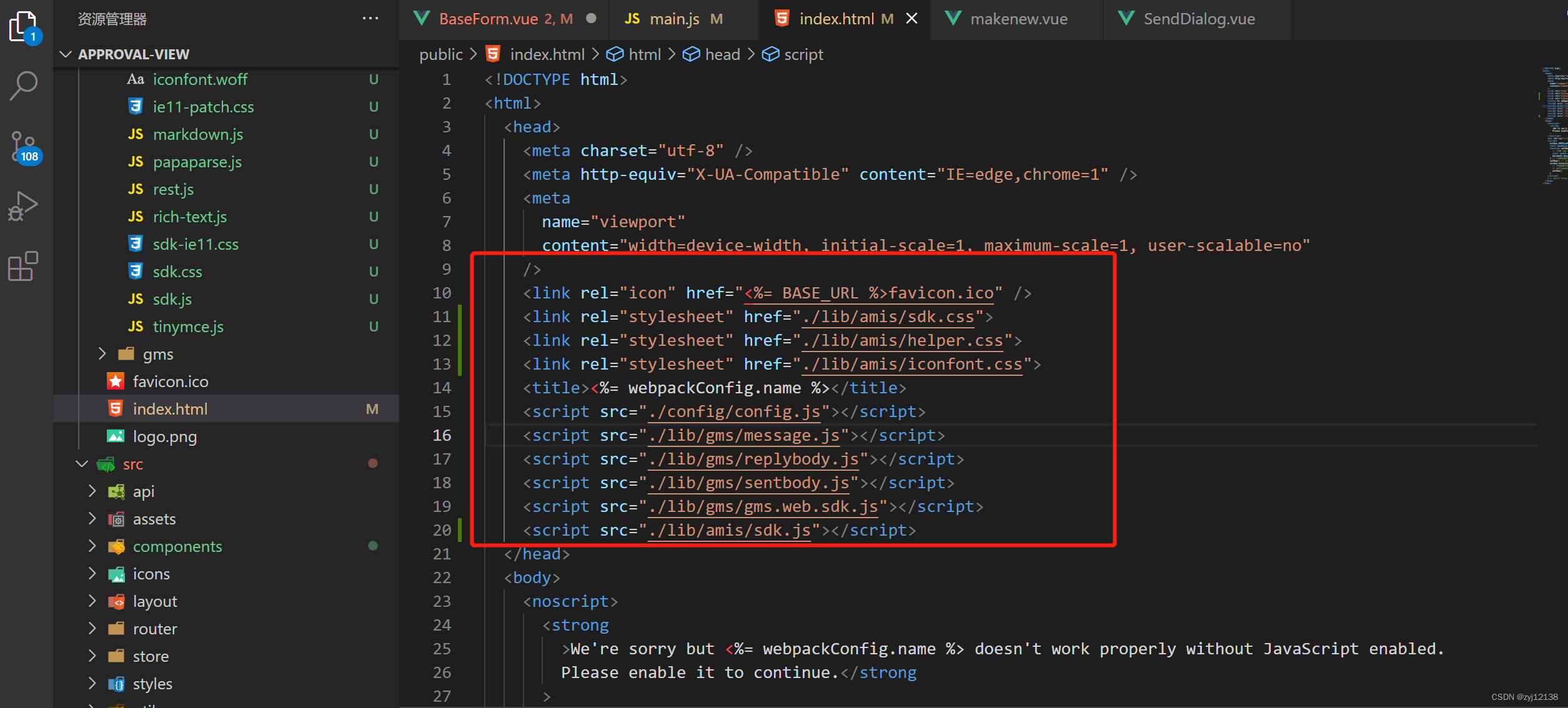Select favicon.ico in the Explorer tree
Viewport: 1568px width, 708px height.
click(170, 381)
